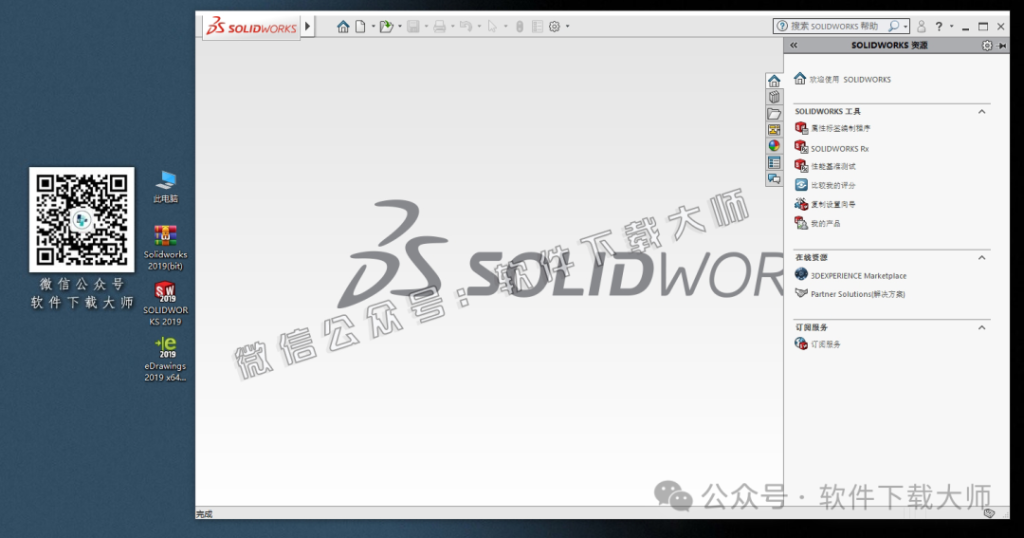Collapse section containing 3DEXPERIENCE Marketplace
Image resolution: width=1024 pixels, height=538 pixels.
pyautogui.click(x=982, y=258)
